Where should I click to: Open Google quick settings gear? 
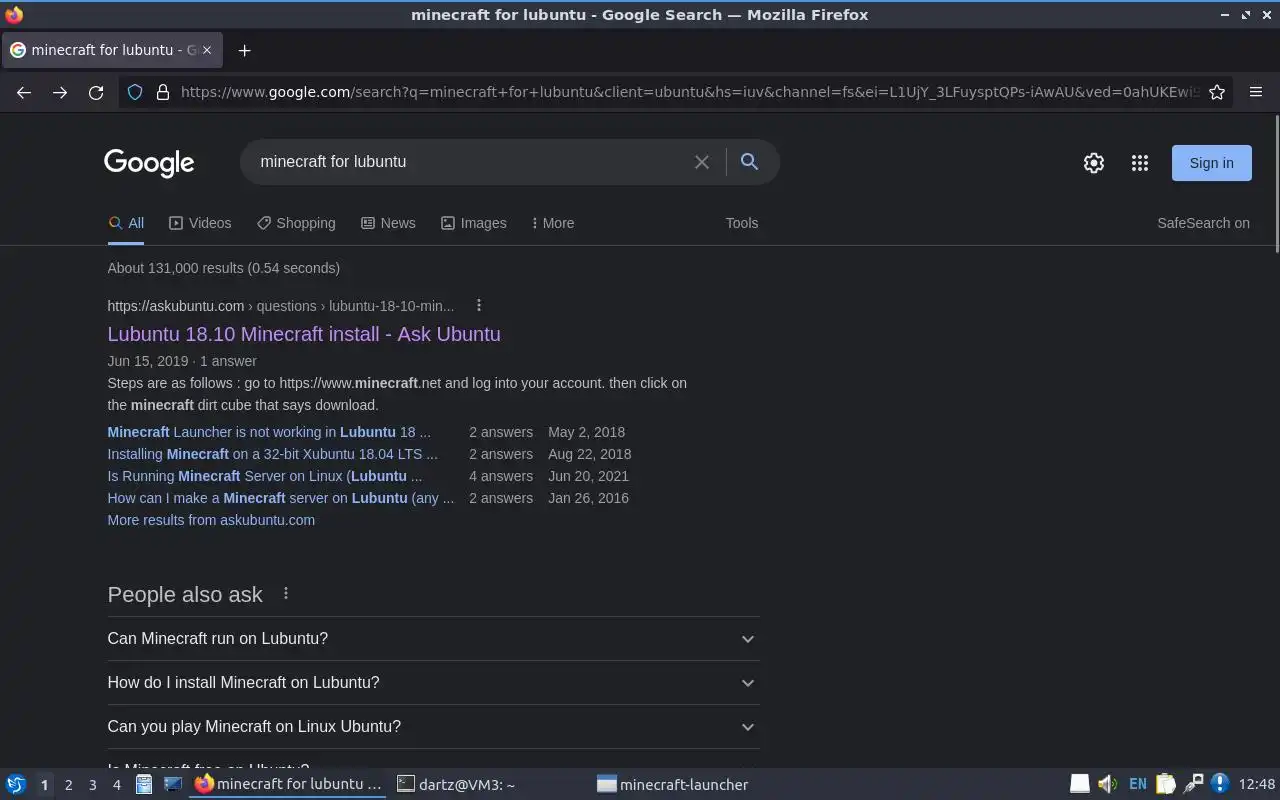click(1094, 163)
